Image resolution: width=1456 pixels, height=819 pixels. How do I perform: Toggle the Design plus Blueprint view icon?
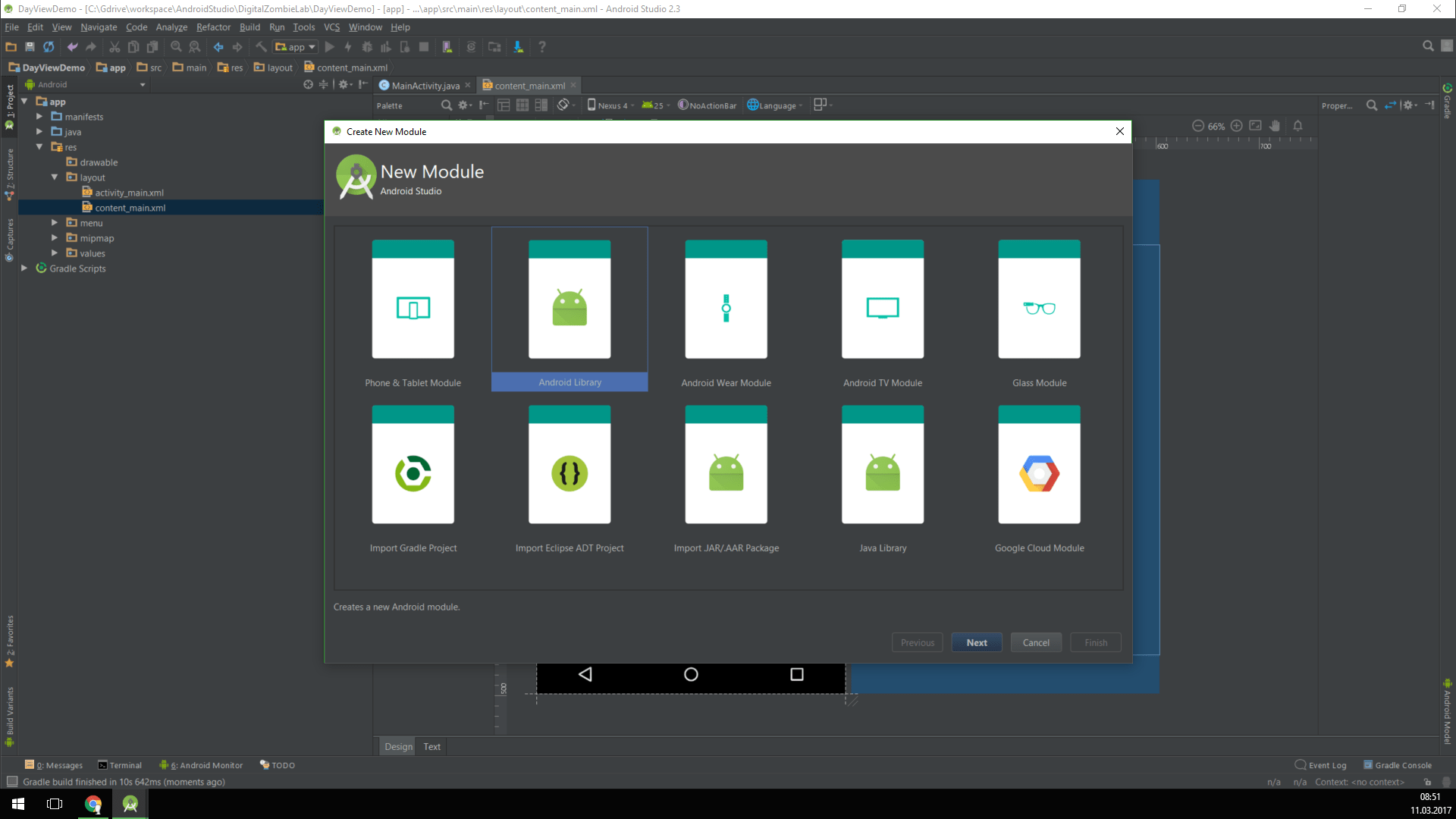(541, 105)
